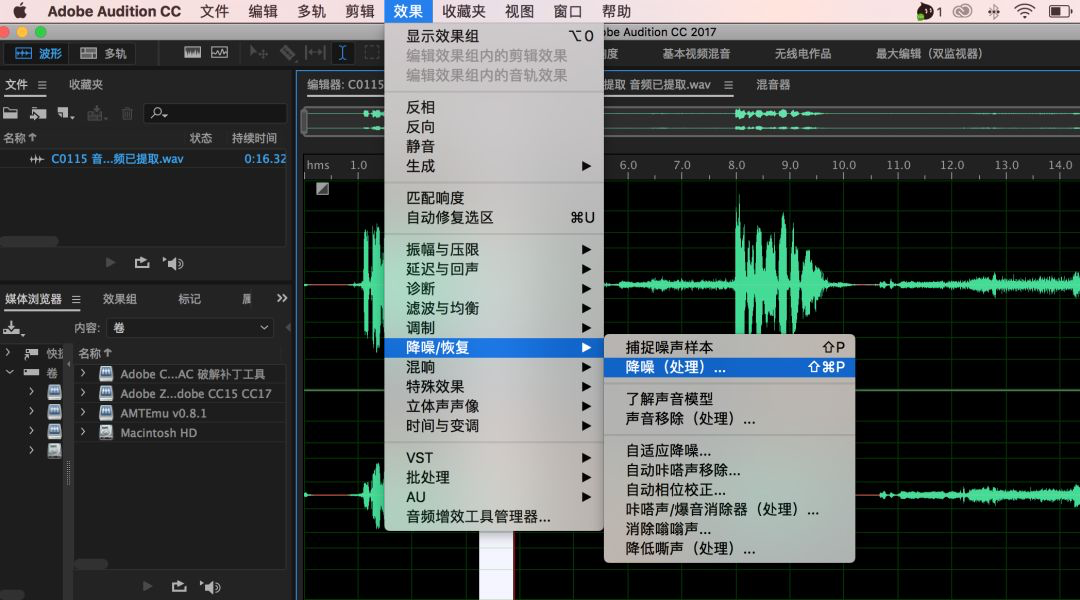The height and width of the screenshot is (600, 1080).
Task: Switch to Multitrack (多轨) view
Action: pyautogui.click(x=103, y=54)
